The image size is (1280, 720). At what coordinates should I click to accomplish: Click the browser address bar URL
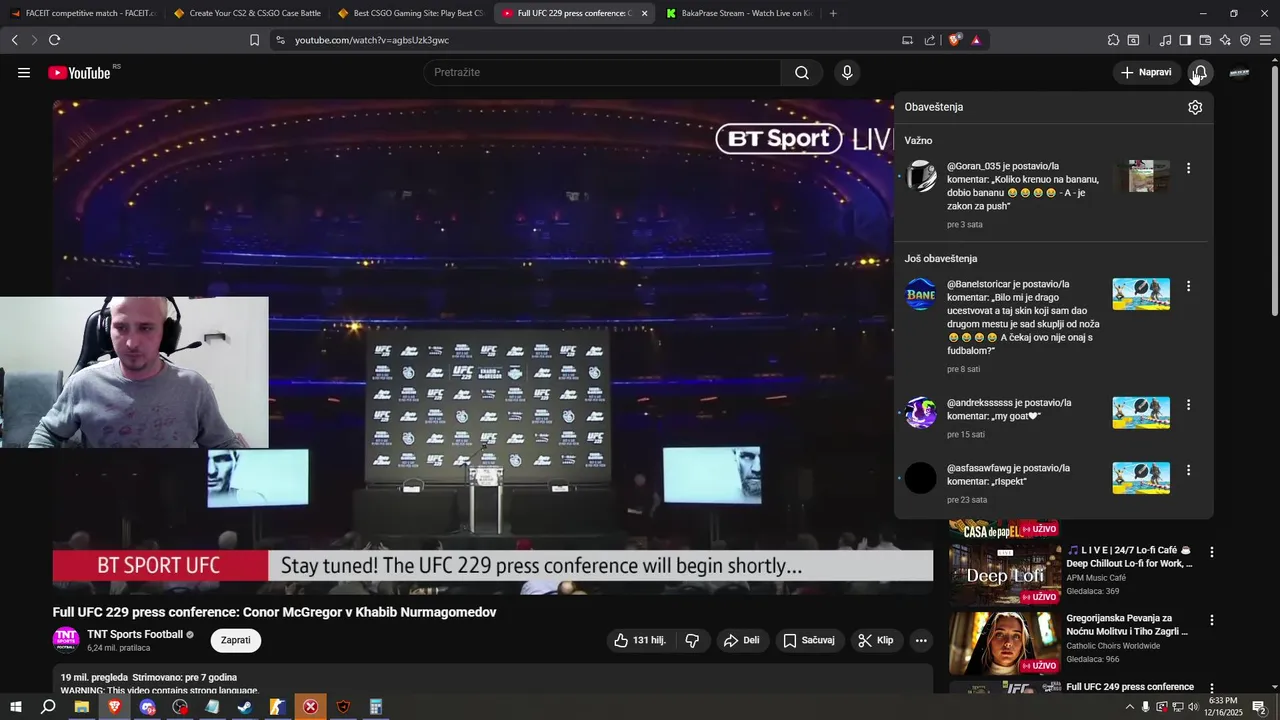(x=372, y=40)
